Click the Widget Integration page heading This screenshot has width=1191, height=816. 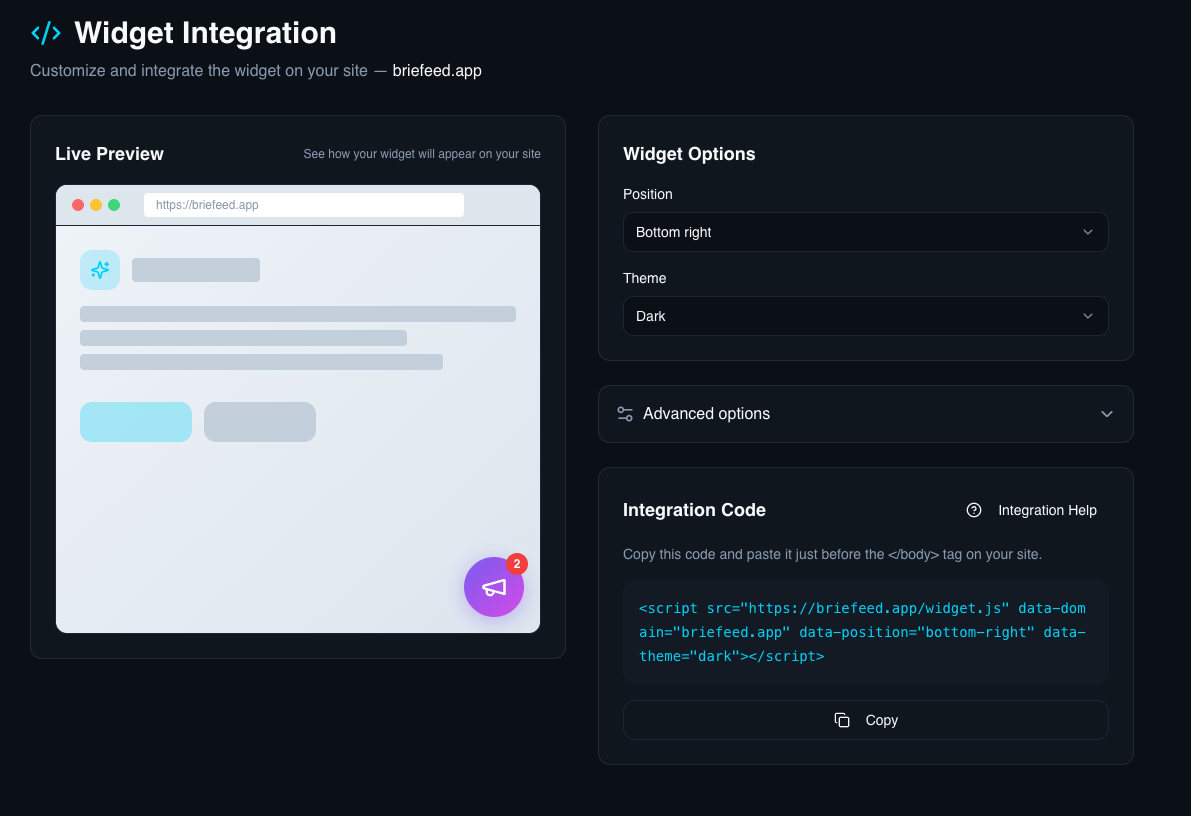[x=205, y=33]
